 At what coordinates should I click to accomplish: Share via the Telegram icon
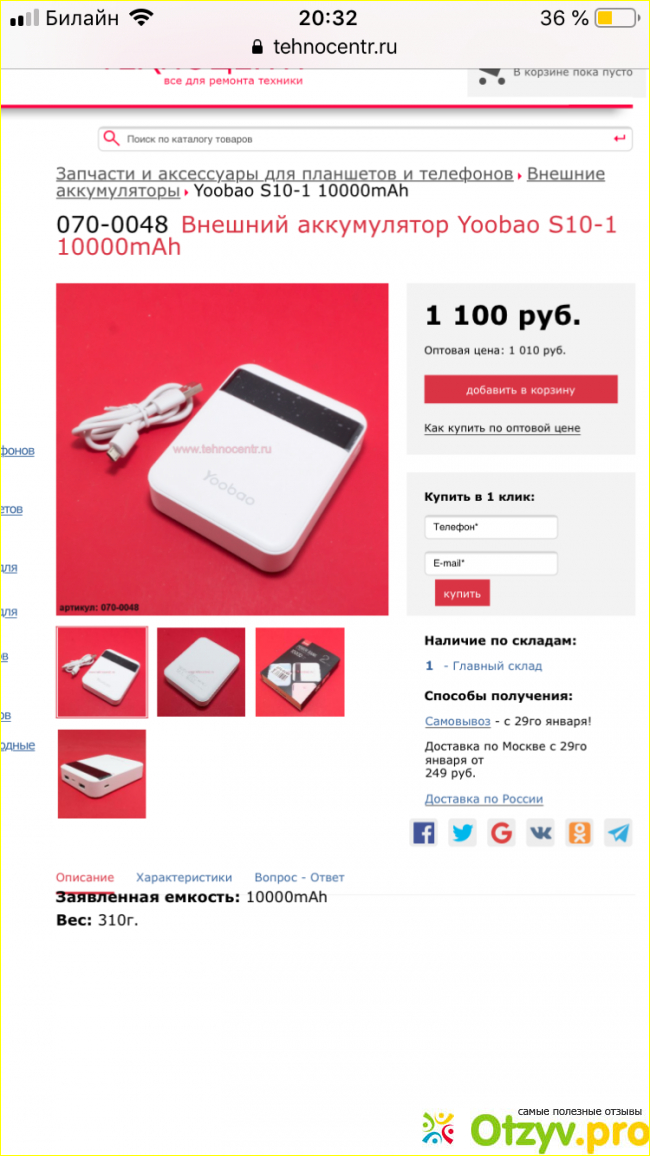(618, 832)
